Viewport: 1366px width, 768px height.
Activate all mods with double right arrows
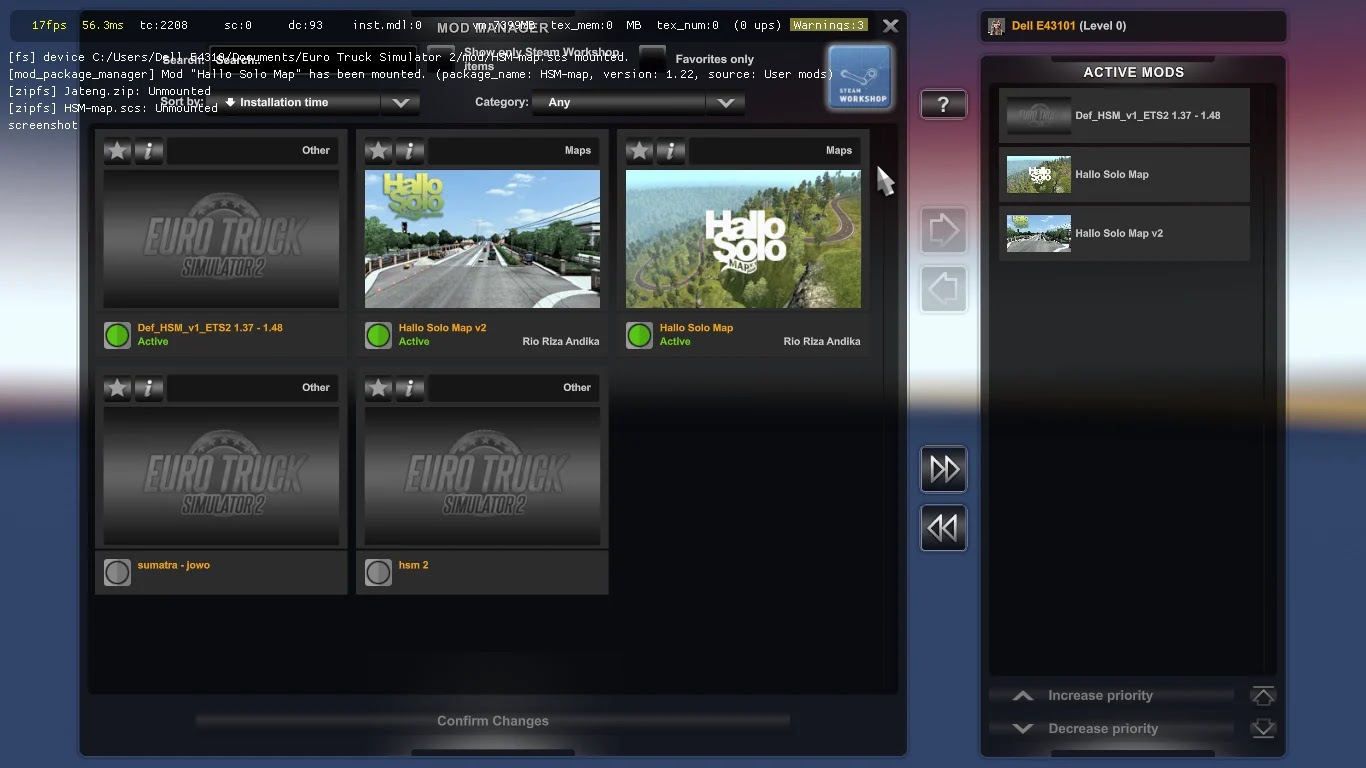point(943,469)
